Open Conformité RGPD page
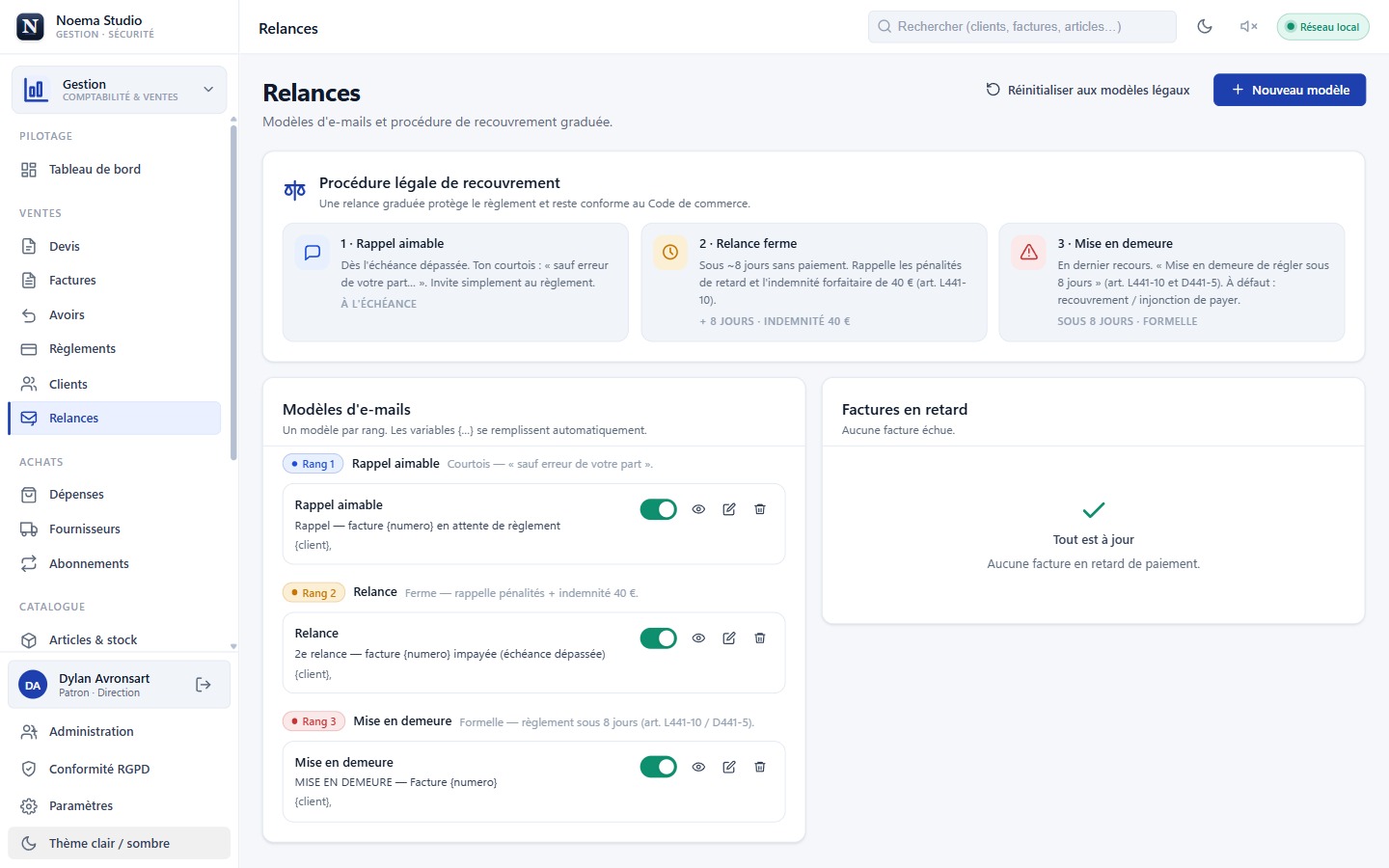1389x868 pixels. tap(119, 770)
